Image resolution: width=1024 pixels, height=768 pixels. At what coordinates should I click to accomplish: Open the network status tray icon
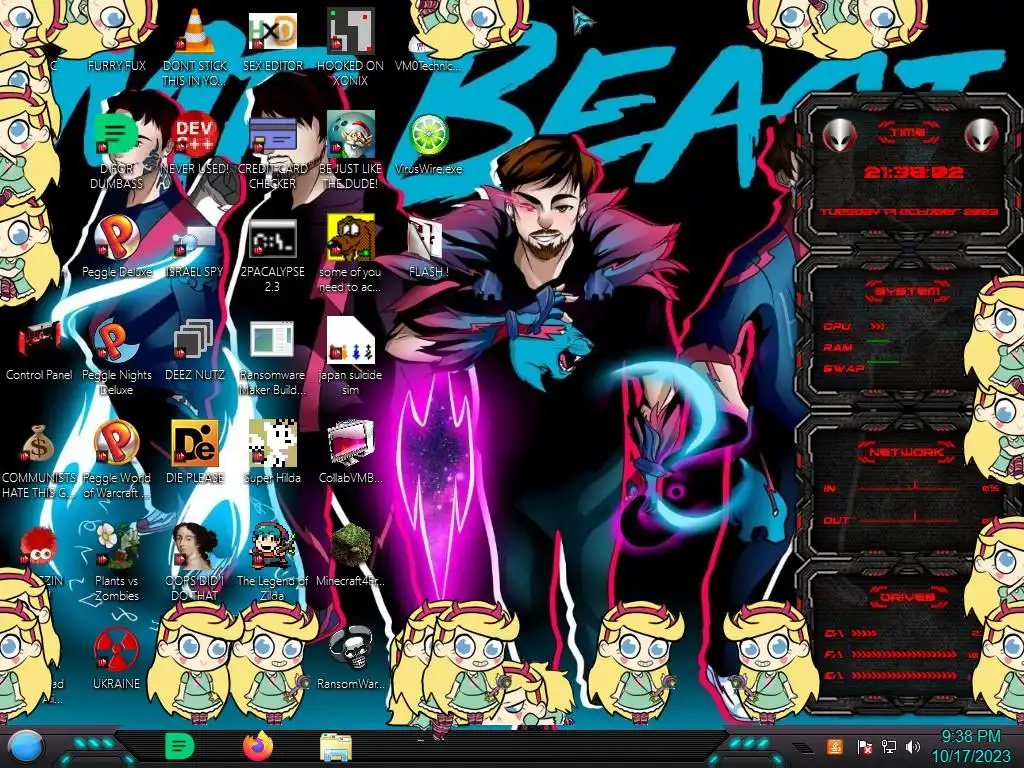888,746
